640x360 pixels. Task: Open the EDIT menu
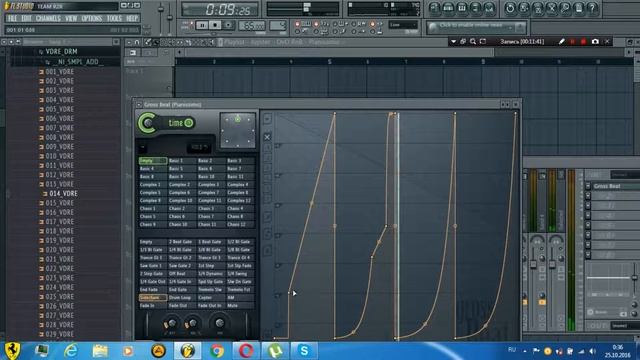[26, 18]
